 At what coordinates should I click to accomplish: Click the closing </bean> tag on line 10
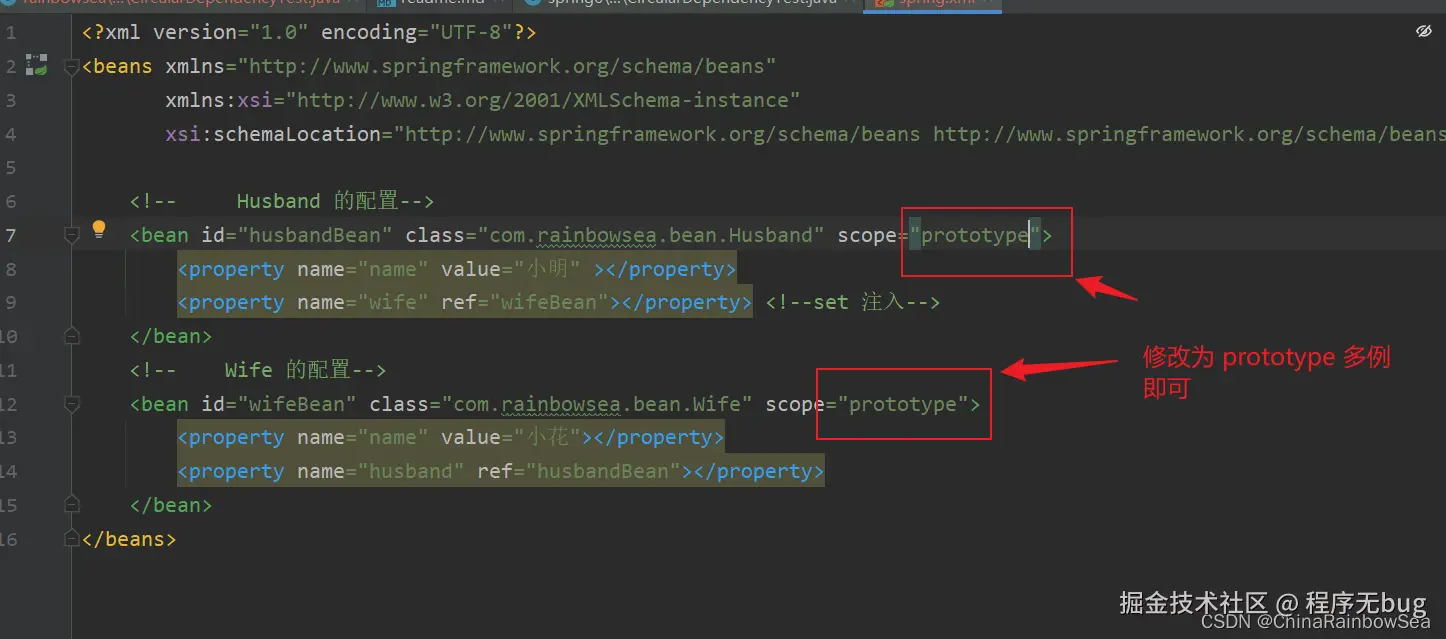pos(171,336)
